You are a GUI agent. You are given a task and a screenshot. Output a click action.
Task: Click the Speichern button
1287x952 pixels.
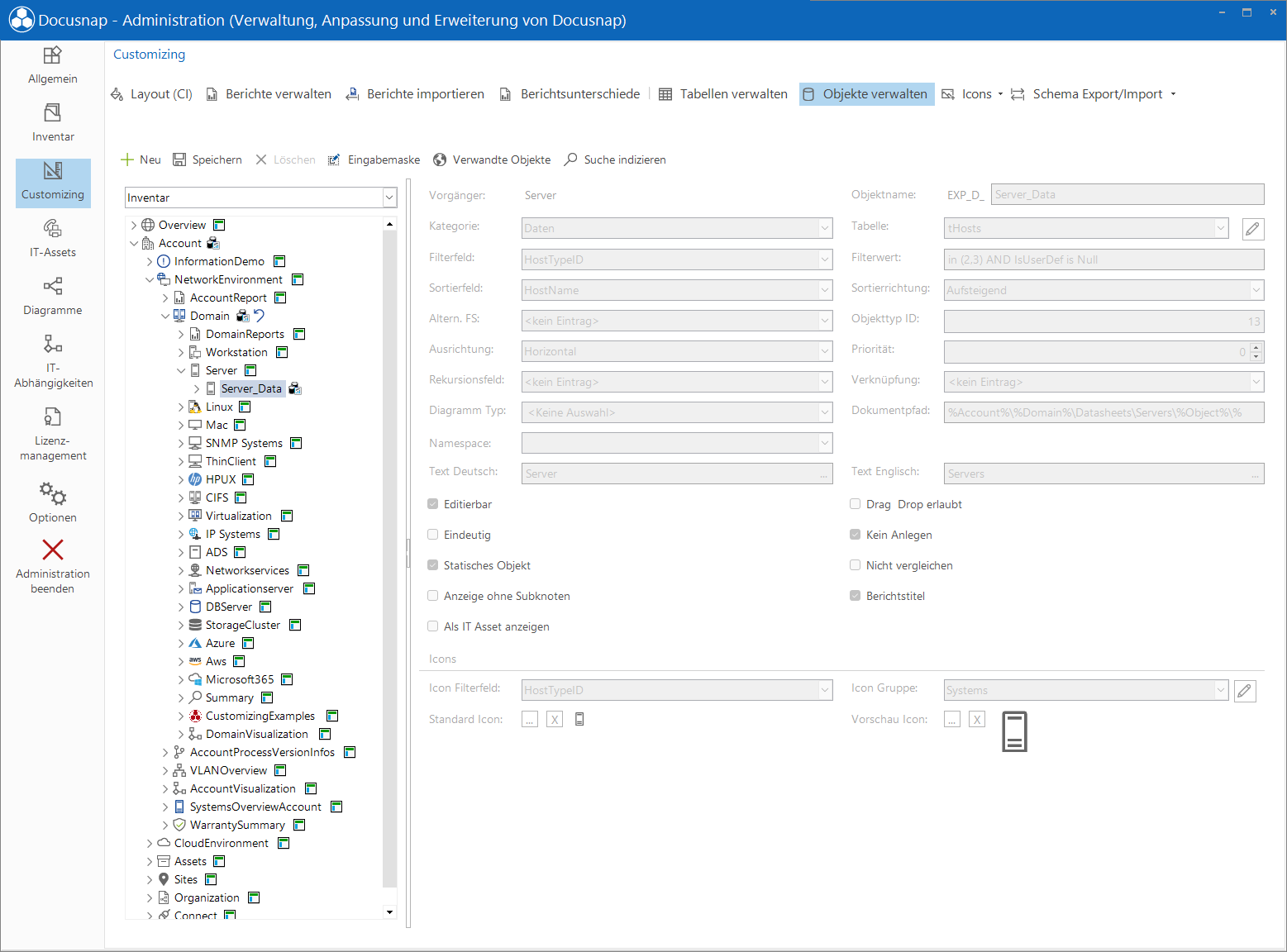click(x=207, y=159)
